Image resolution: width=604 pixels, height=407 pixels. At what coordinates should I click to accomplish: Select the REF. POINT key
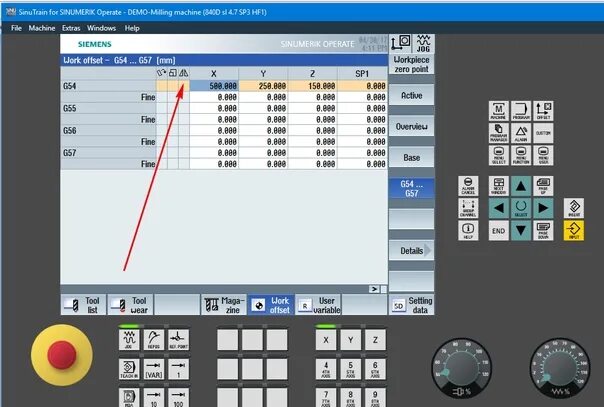coord(178,340)
